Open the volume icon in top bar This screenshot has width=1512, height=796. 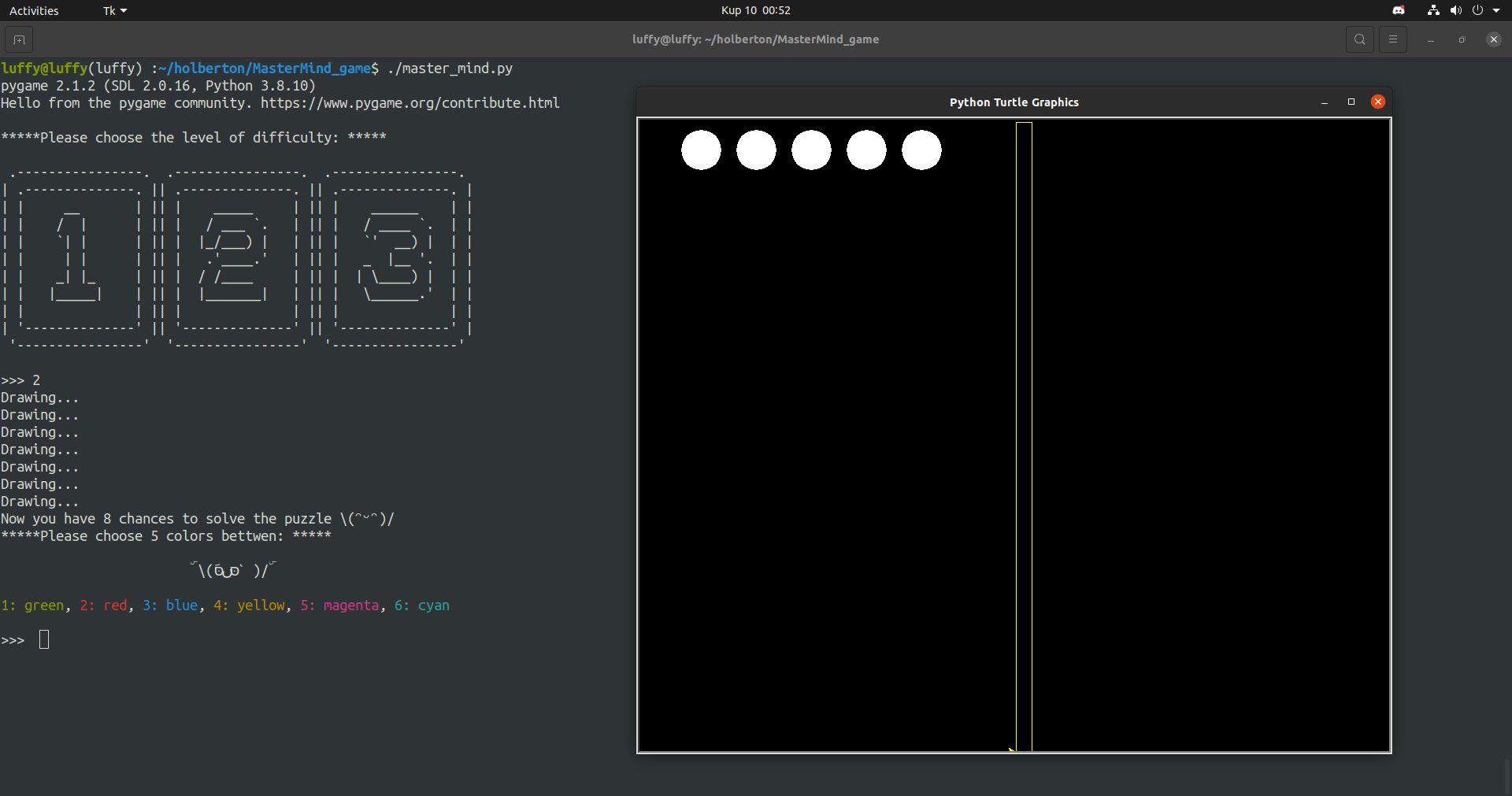1455,10
